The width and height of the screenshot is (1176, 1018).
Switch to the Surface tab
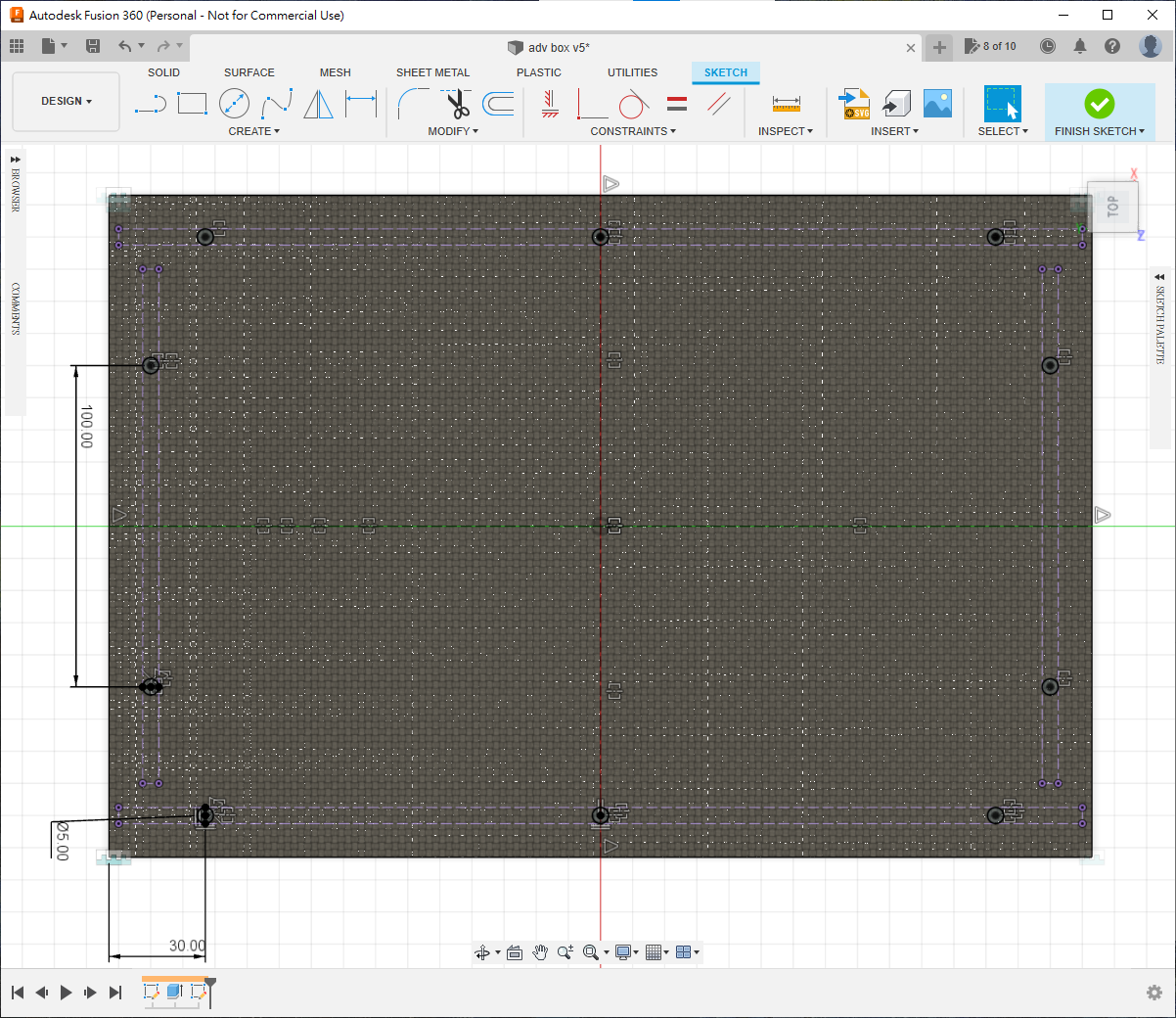(x=249, y=72)
